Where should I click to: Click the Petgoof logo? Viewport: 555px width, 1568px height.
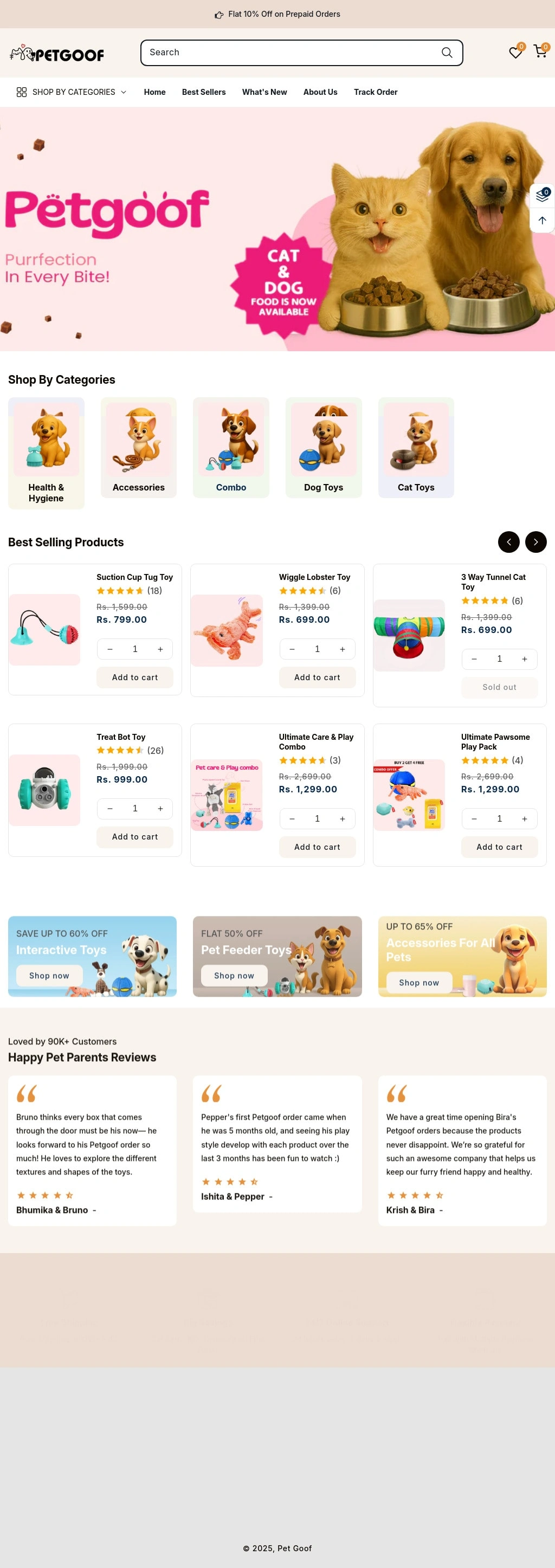coord(57,54)
